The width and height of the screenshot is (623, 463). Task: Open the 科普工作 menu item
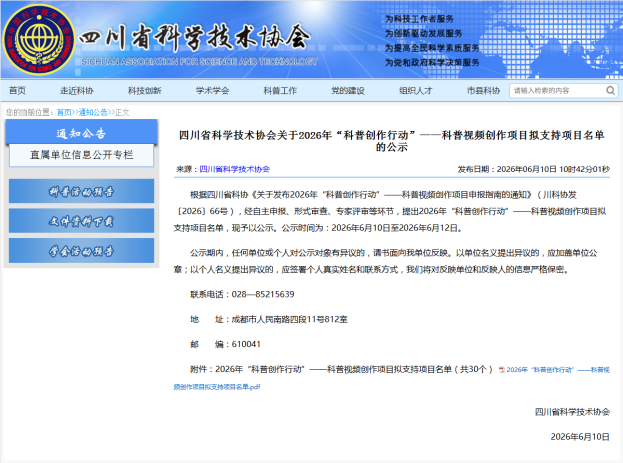click(x=280, y=91)
